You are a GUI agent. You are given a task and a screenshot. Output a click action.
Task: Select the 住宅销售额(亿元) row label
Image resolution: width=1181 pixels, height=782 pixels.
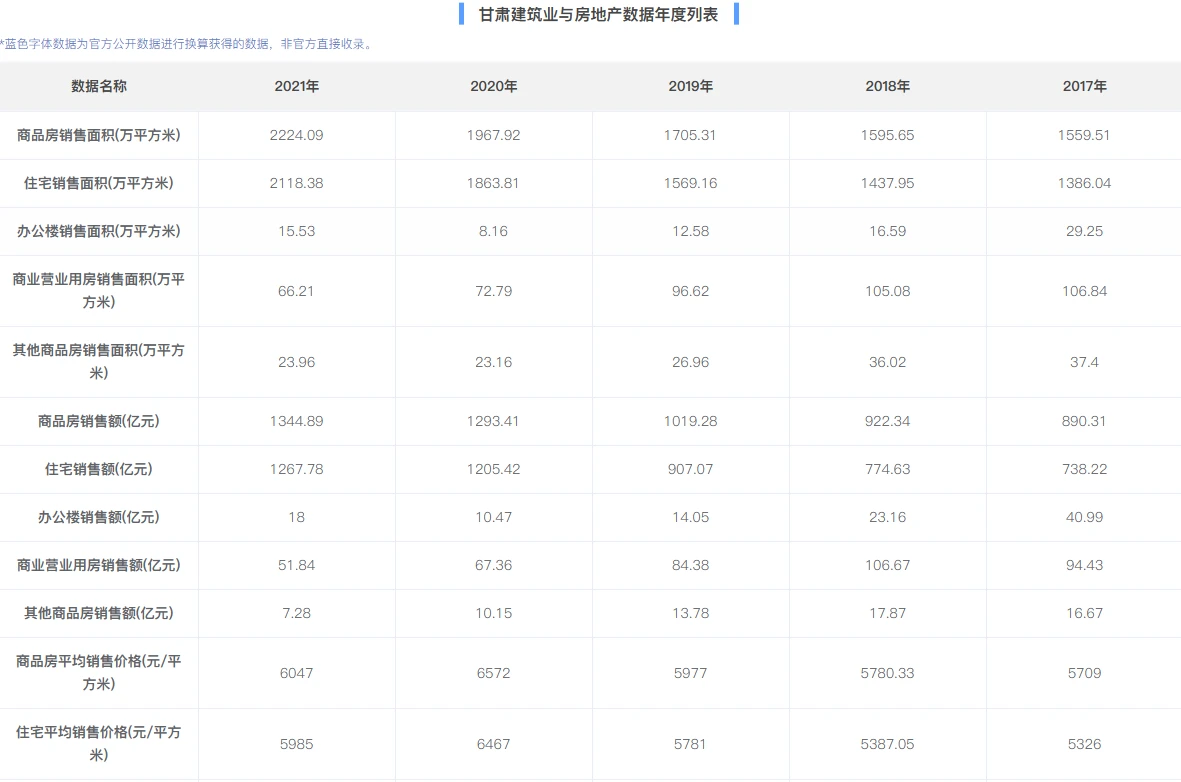[x=99, y=469]
